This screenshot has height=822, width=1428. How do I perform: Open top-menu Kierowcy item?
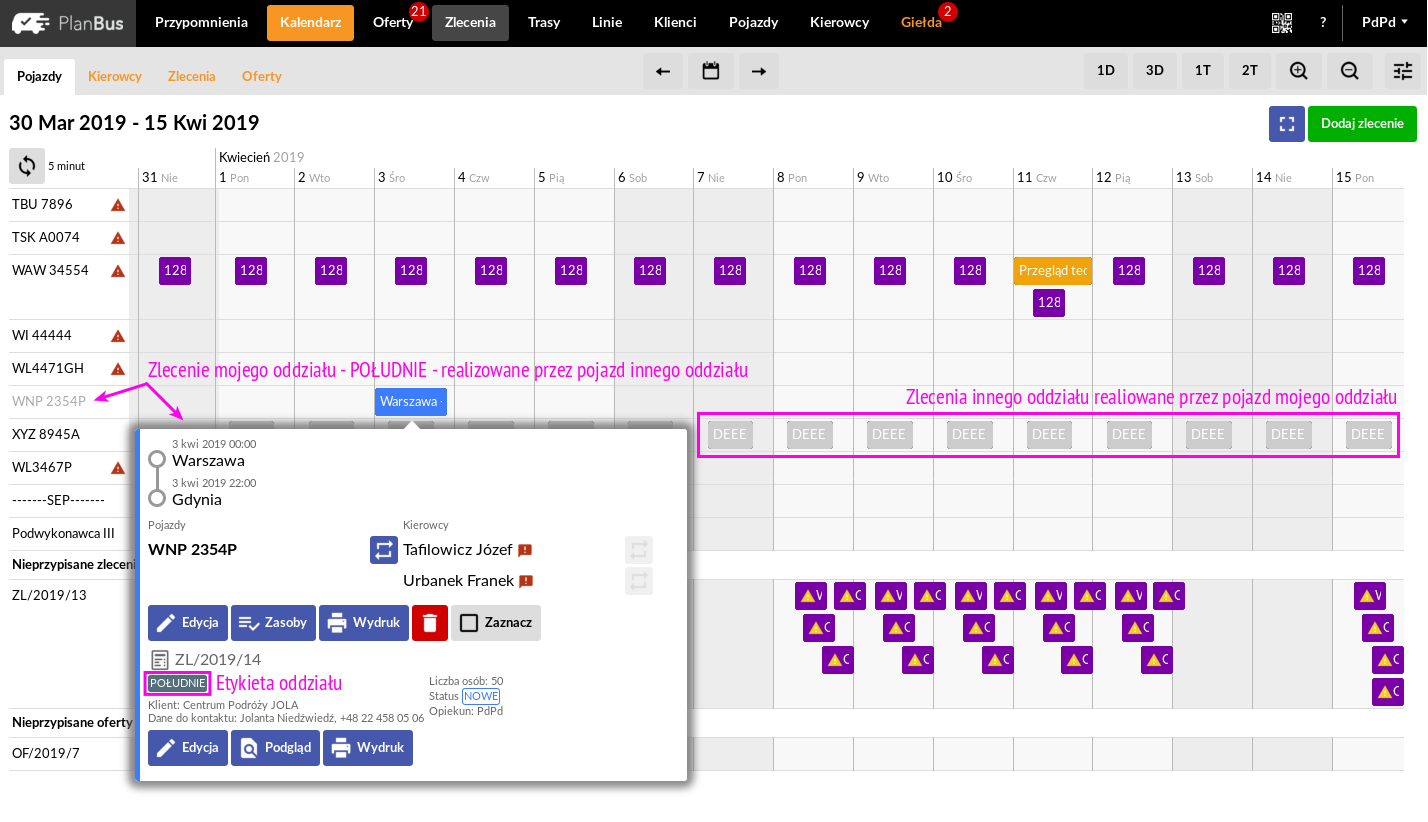839,22
